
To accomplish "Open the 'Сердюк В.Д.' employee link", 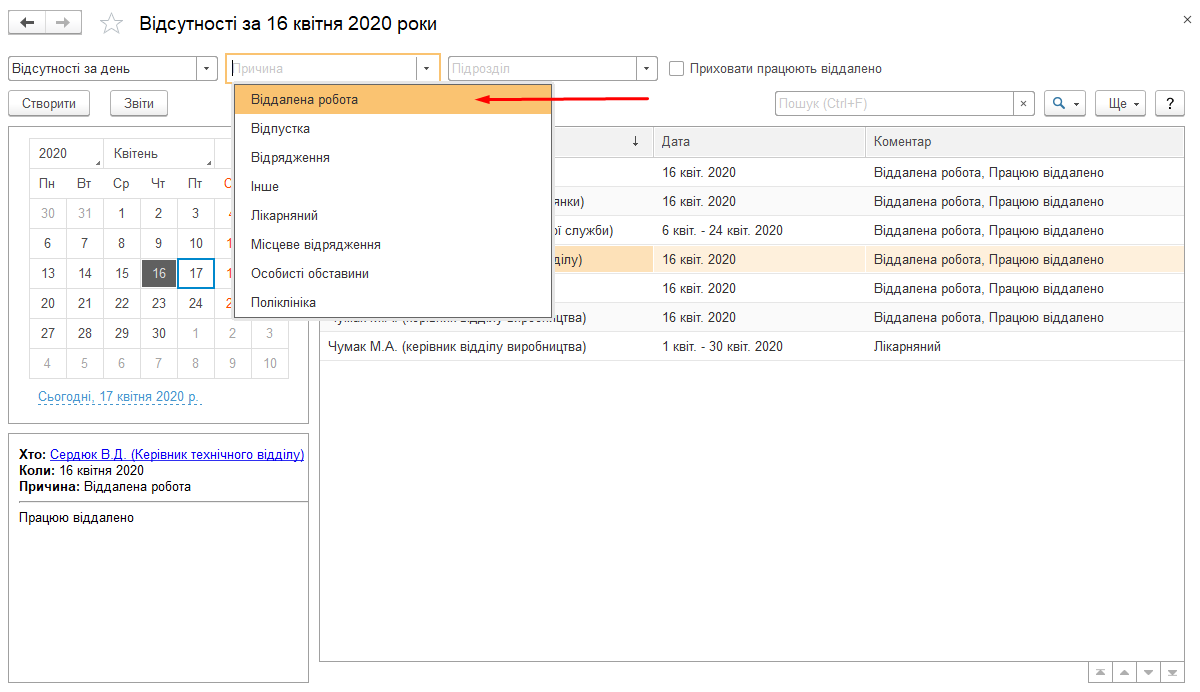I will [x=176, y=455].
